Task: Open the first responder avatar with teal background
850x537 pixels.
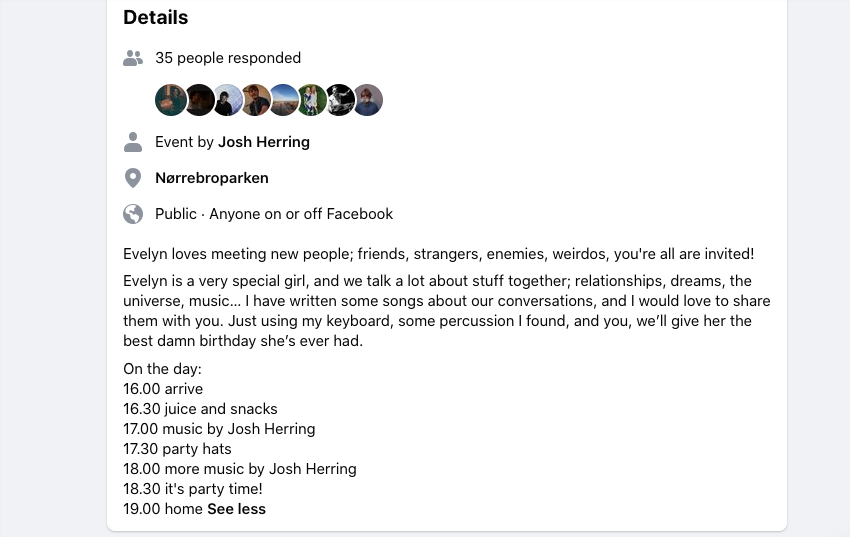Action: 171,100
